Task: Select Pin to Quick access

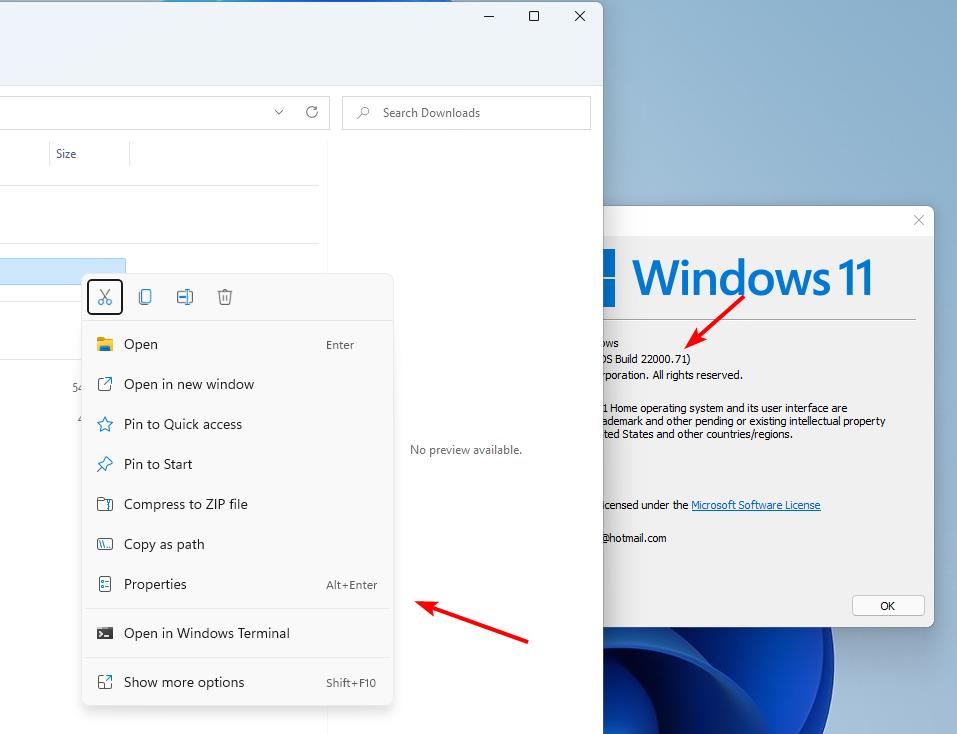Action: 237,424
